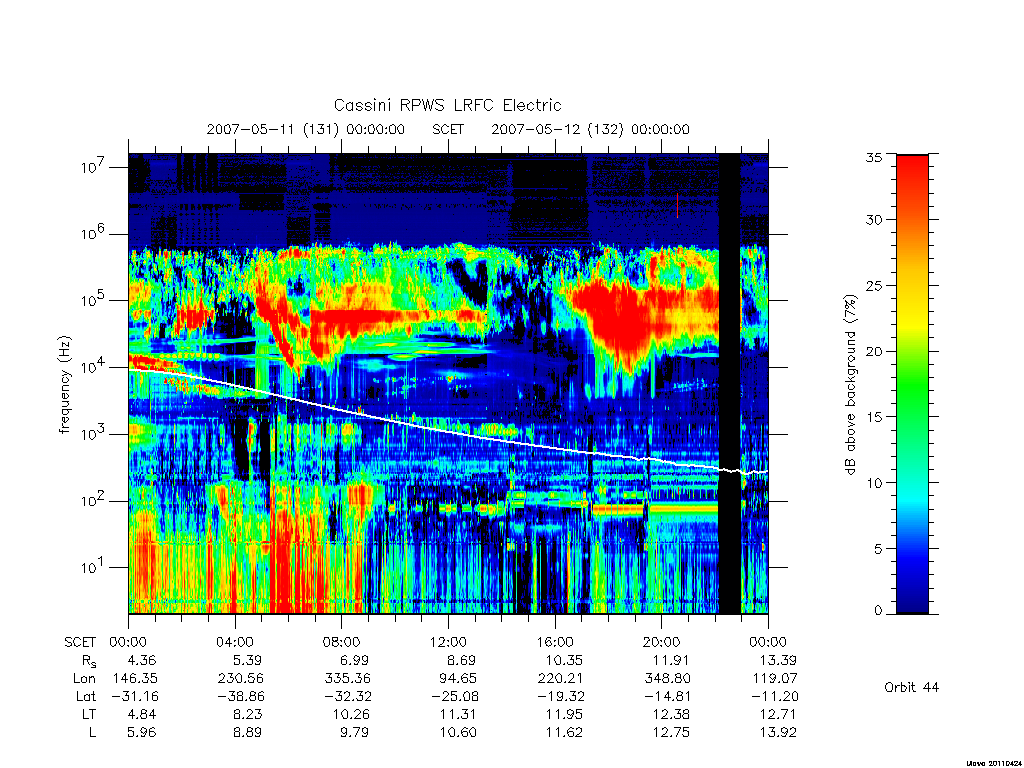Click the dark blue bottom of colorbar
The height and width of the screenshot is (768, 1024).
912,598
